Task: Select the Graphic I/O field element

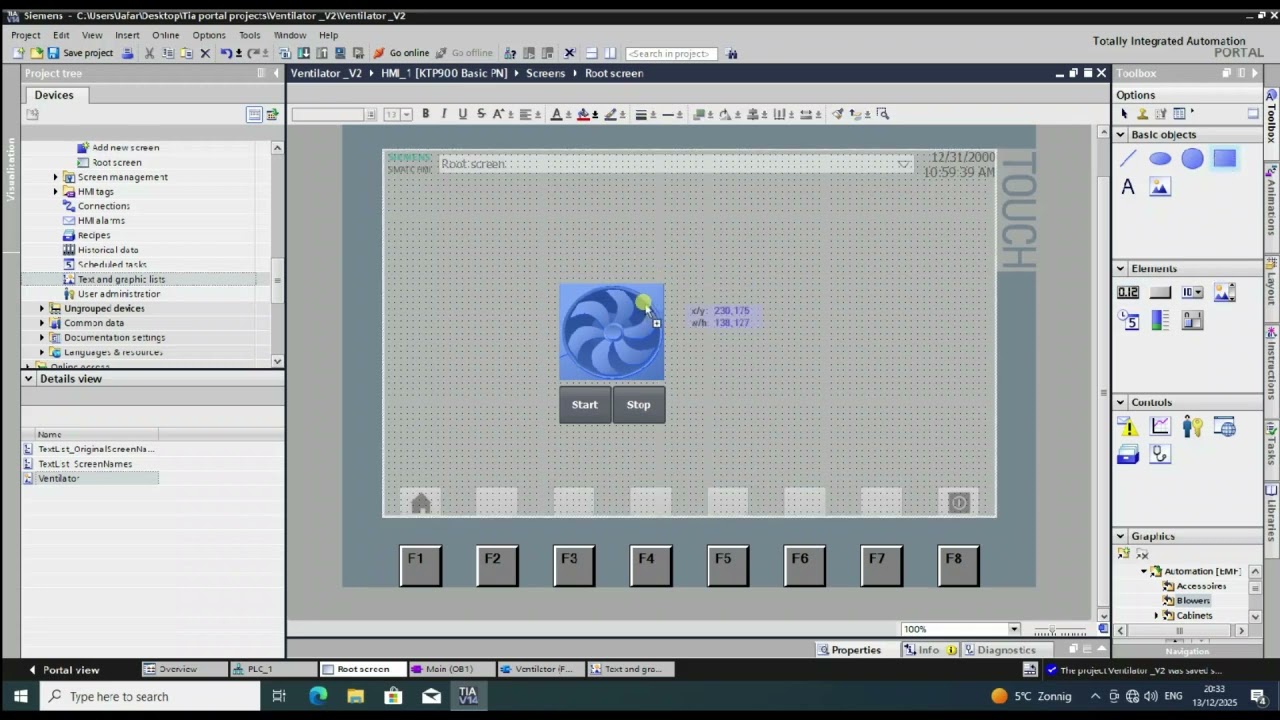Action: click(x=1224, y=293)
